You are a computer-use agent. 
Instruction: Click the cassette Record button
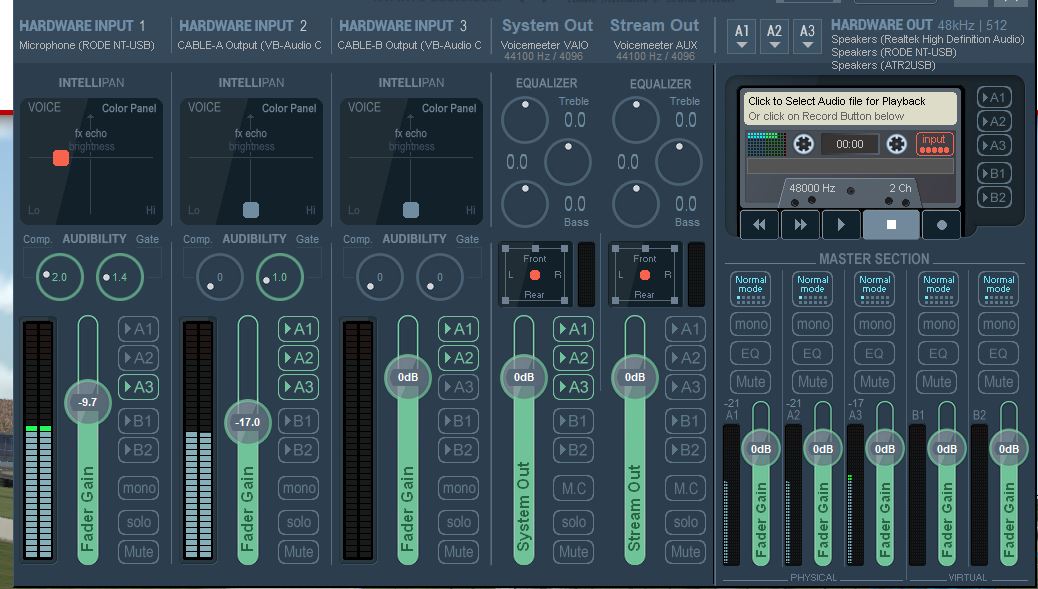pos(941,225)
